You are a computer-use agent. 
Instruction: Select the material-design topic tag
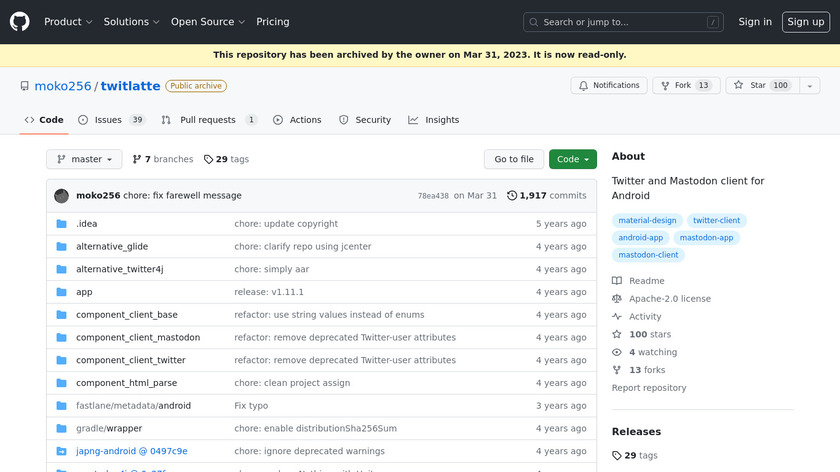point(647,221)
